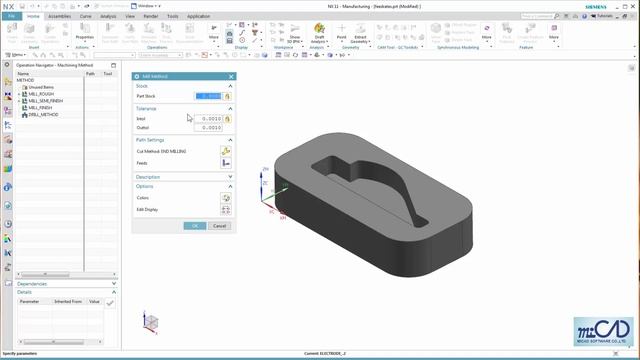
Task: Open the Menu dropdown
Action: click(x=16, y=55)
